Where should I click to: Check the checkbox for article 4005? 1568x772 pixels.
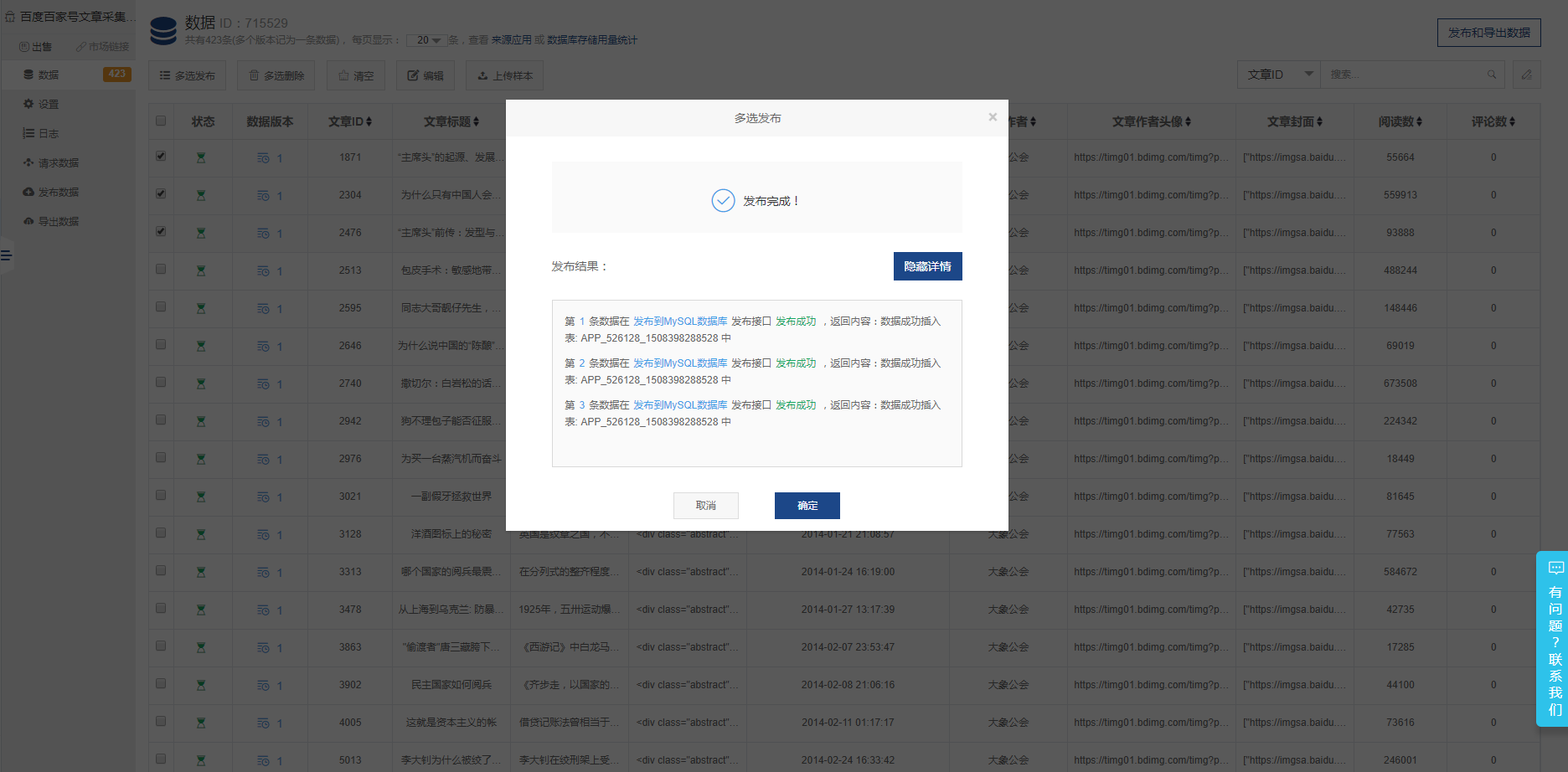[x=161, y=721]
